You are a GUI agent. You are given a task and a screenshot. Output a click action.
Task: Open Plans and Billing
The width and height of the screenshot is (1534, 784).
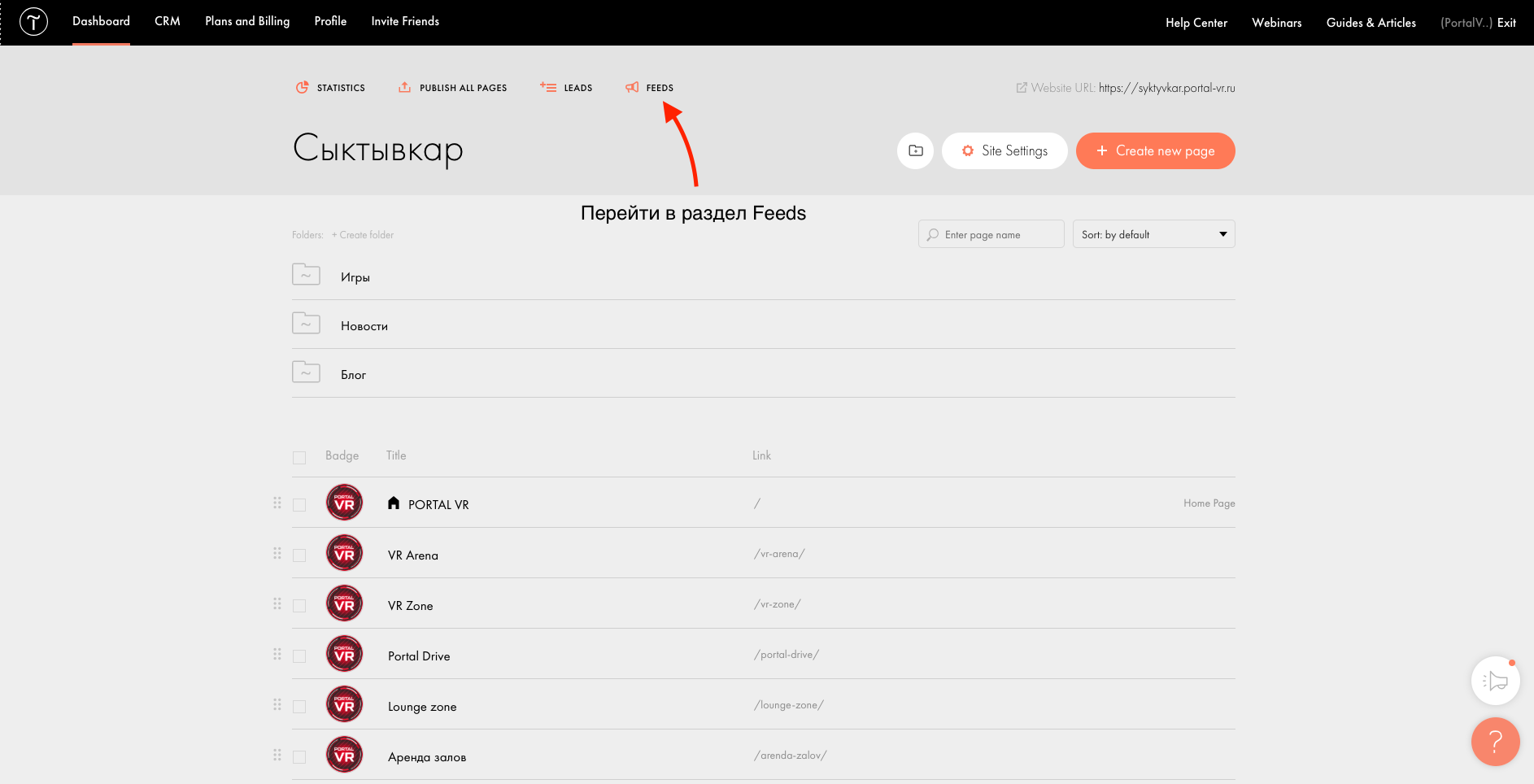tap(247, 21)
